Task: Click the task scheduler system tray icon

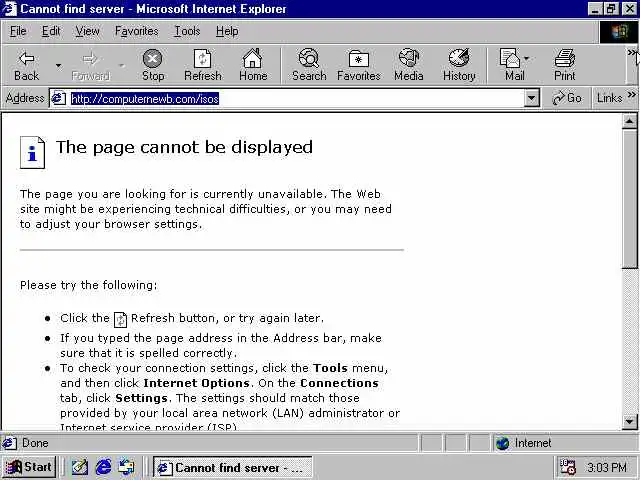Action: pos(568,467)
